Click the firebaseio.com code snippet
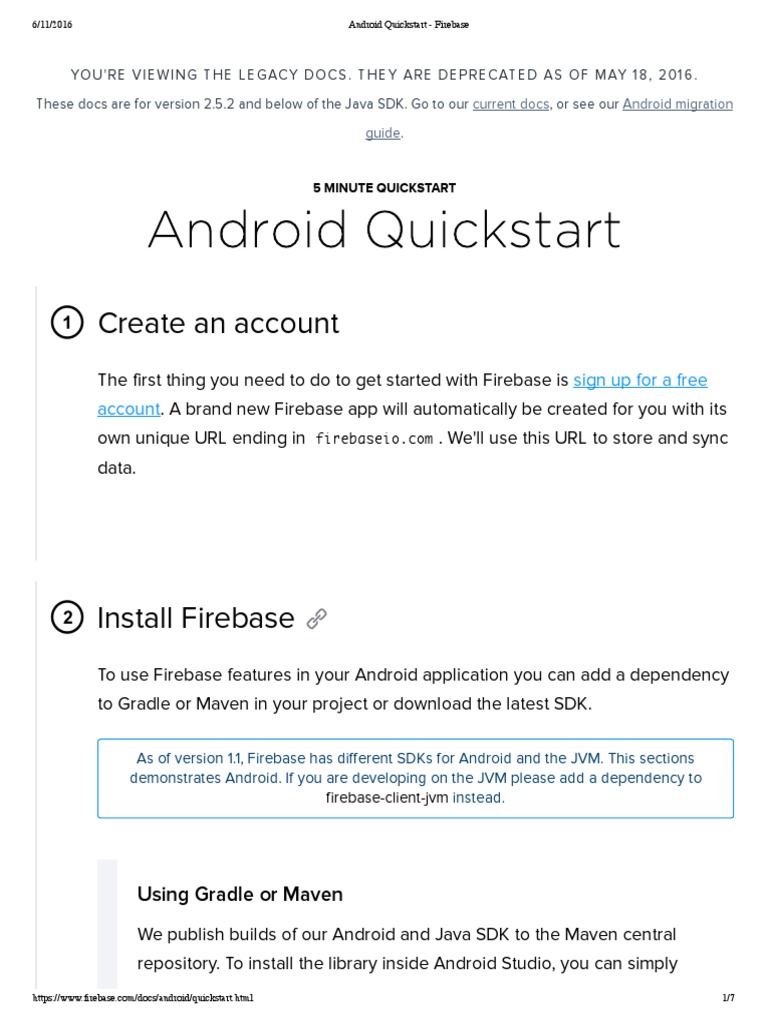This screenshot has height=1024, width=768. click(375, 439)
